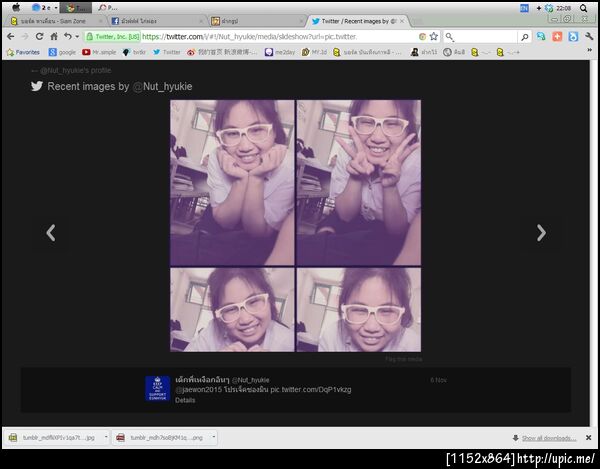
Task: Show hidden bookmarks with the overflow chevron
Action: (x=590, y=50)
